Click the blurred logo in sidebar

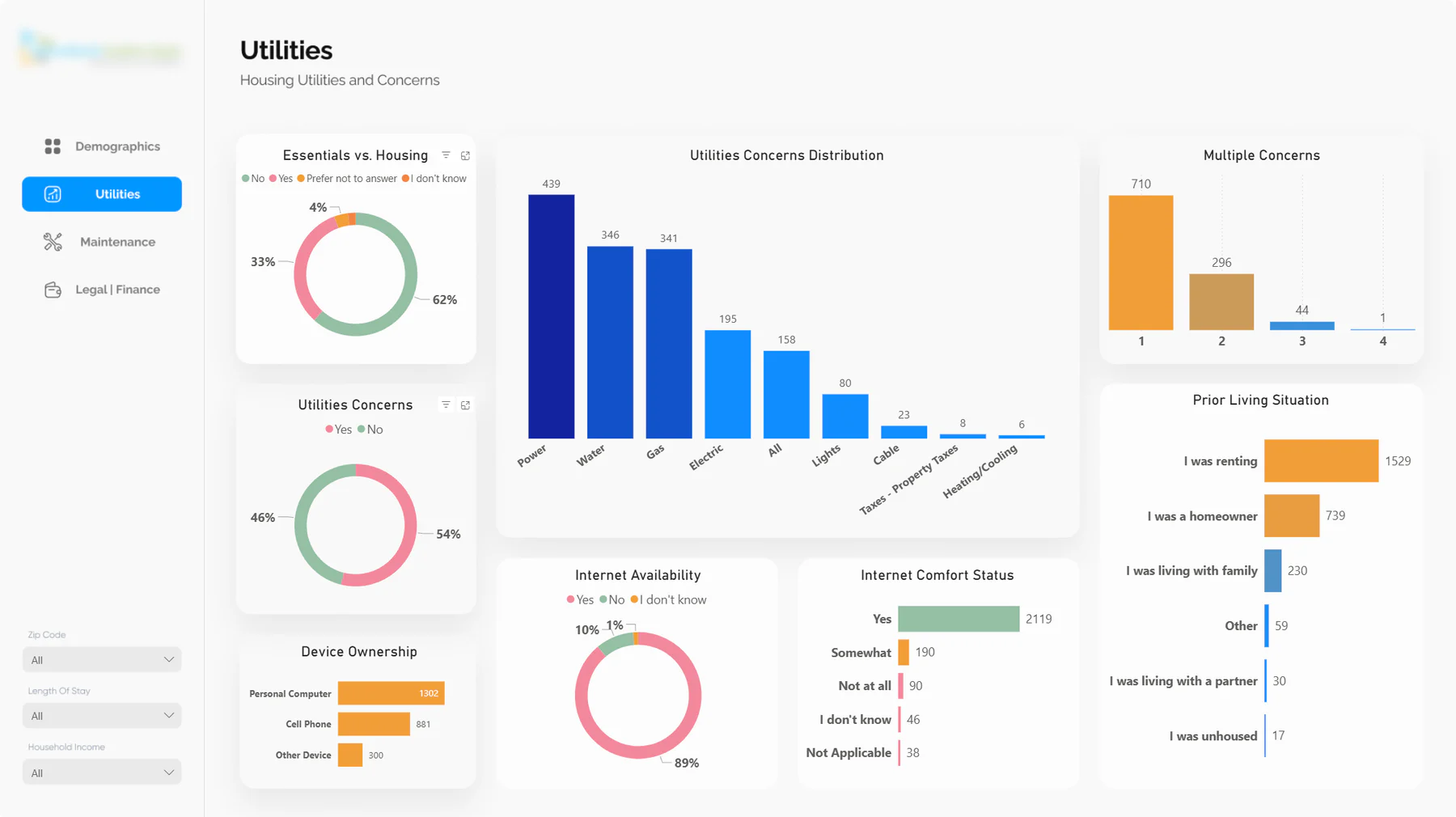click(x=101, y=51)
